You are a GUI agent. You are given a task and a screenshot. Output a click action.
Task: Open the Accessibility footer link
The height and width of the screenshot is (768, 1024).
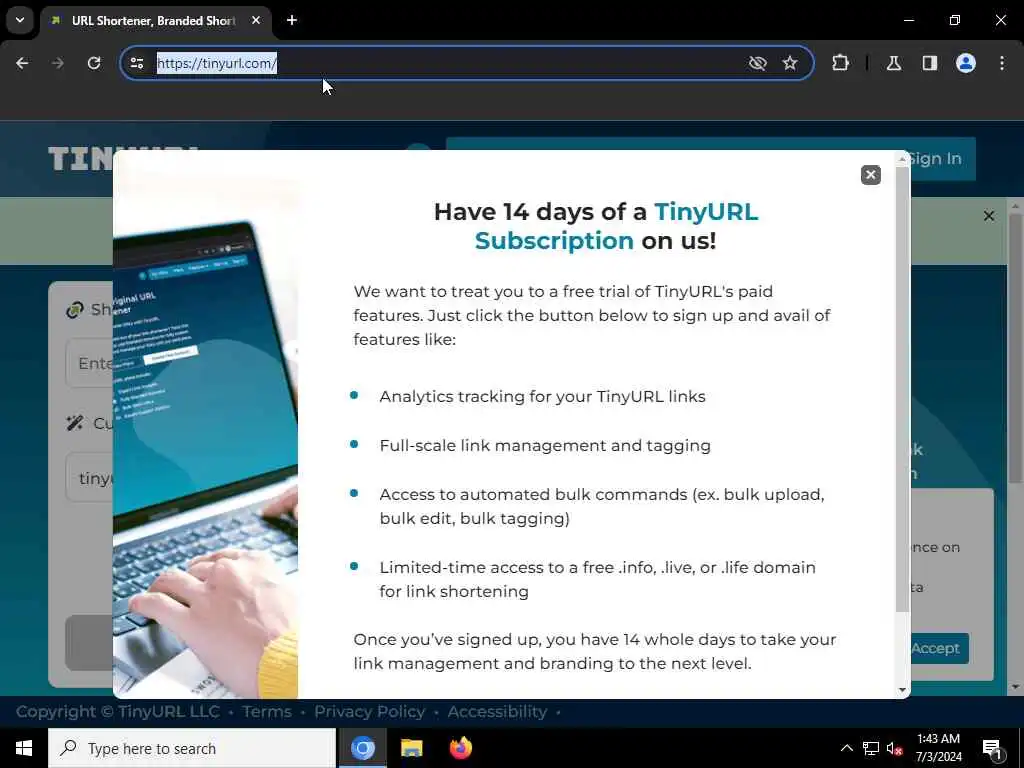point(497,712)
